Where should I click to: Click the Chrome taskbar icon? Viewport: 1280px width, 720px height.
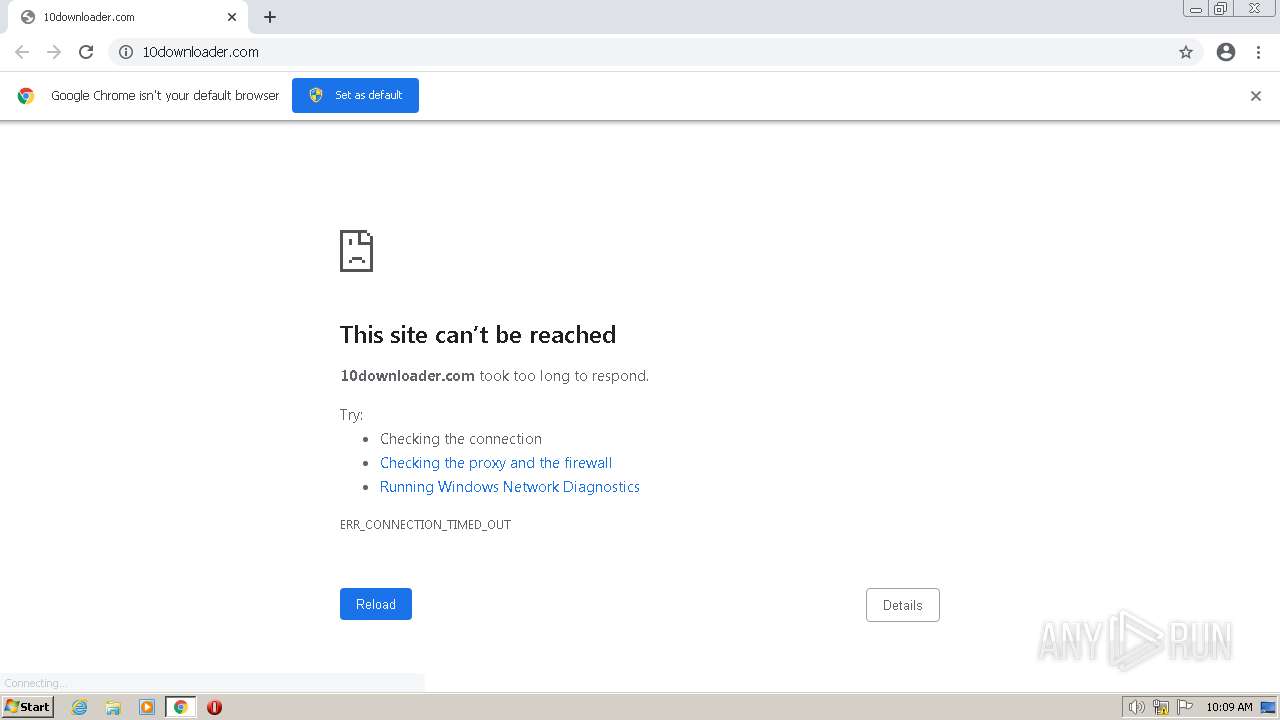click(180, 707)
